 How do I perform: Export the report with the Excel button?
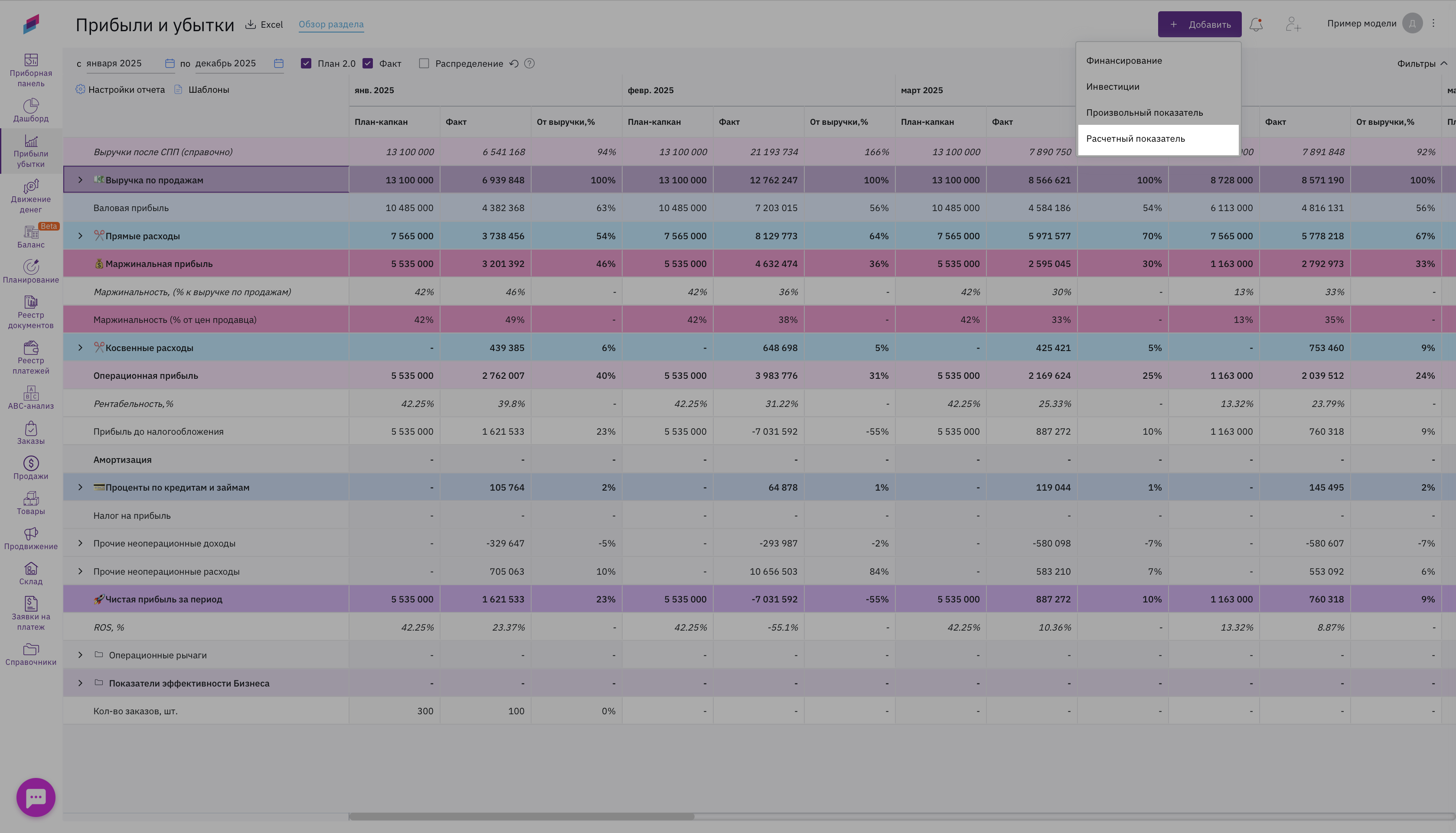264,25
